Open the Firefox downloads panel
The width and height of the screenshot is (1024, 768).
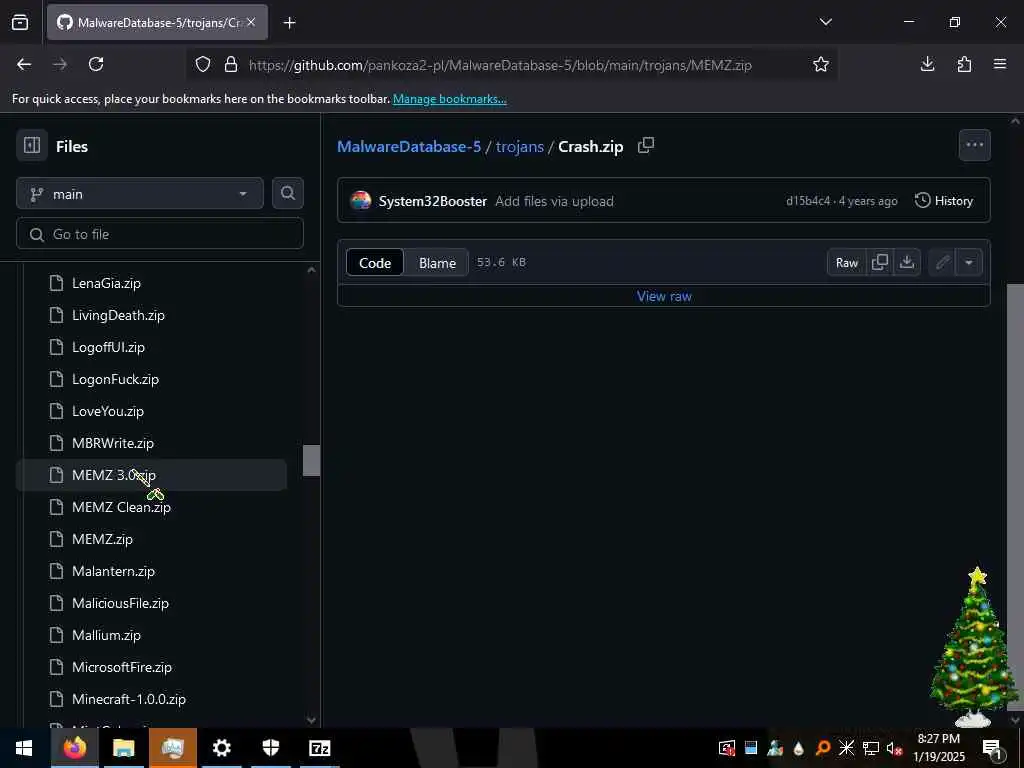point(927,64)
